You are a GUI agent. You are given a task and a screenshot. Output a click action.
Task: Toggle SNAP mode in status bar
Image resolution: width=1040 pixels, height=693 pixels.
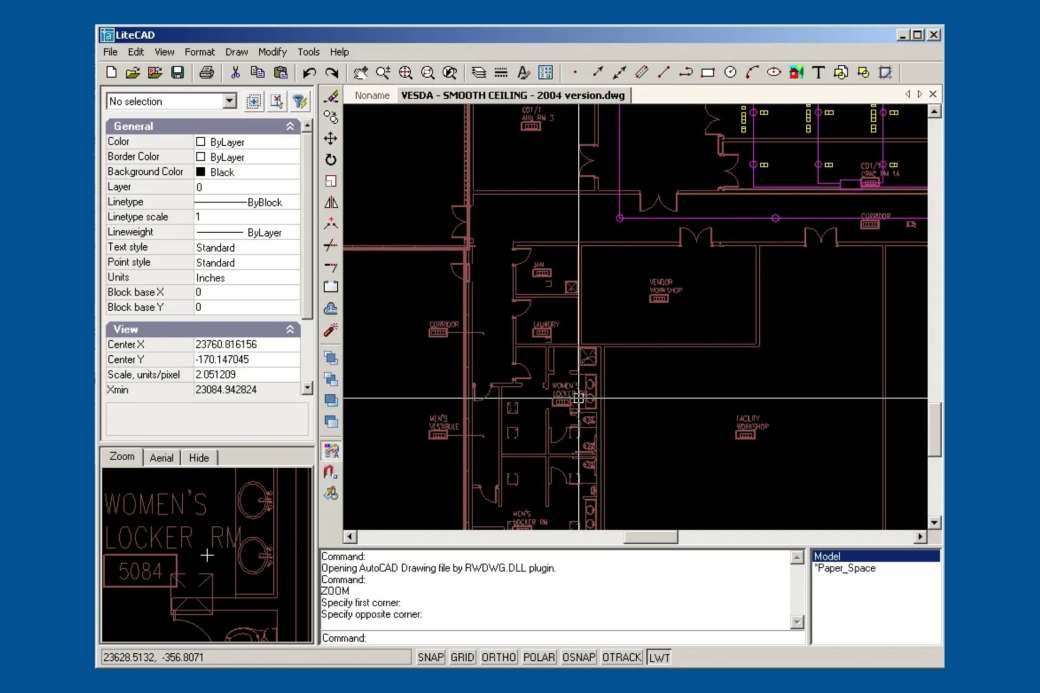(430, 657)
